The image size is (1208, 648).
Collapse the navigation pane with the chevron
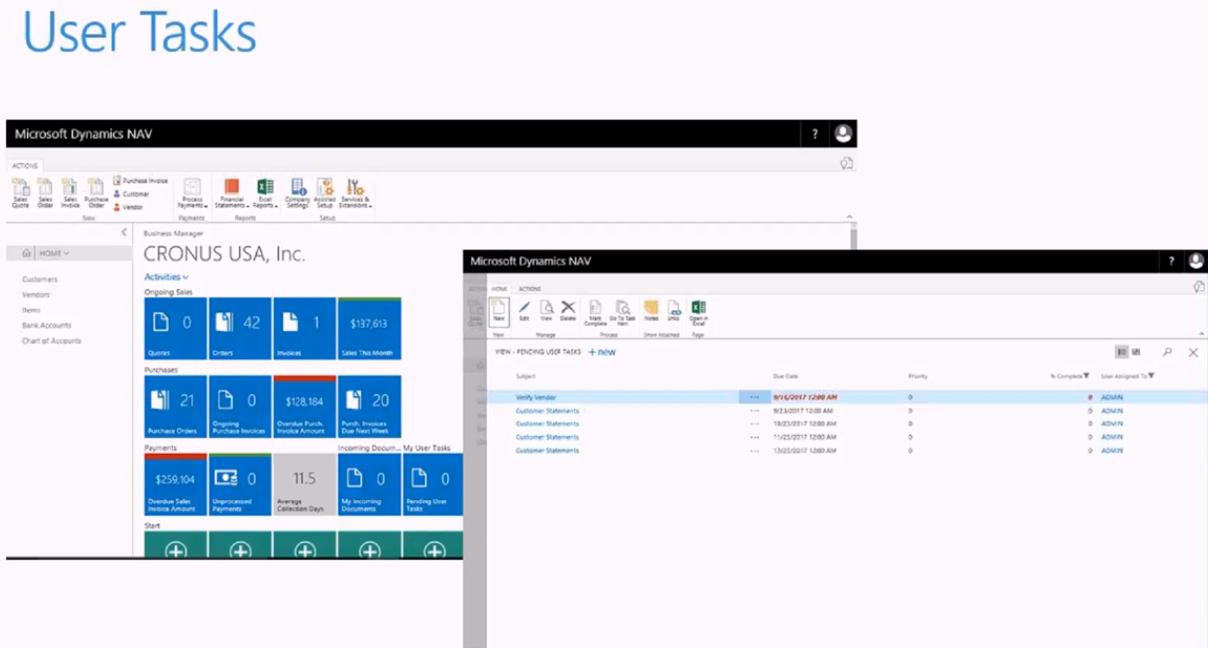click(x=124, y=232)
